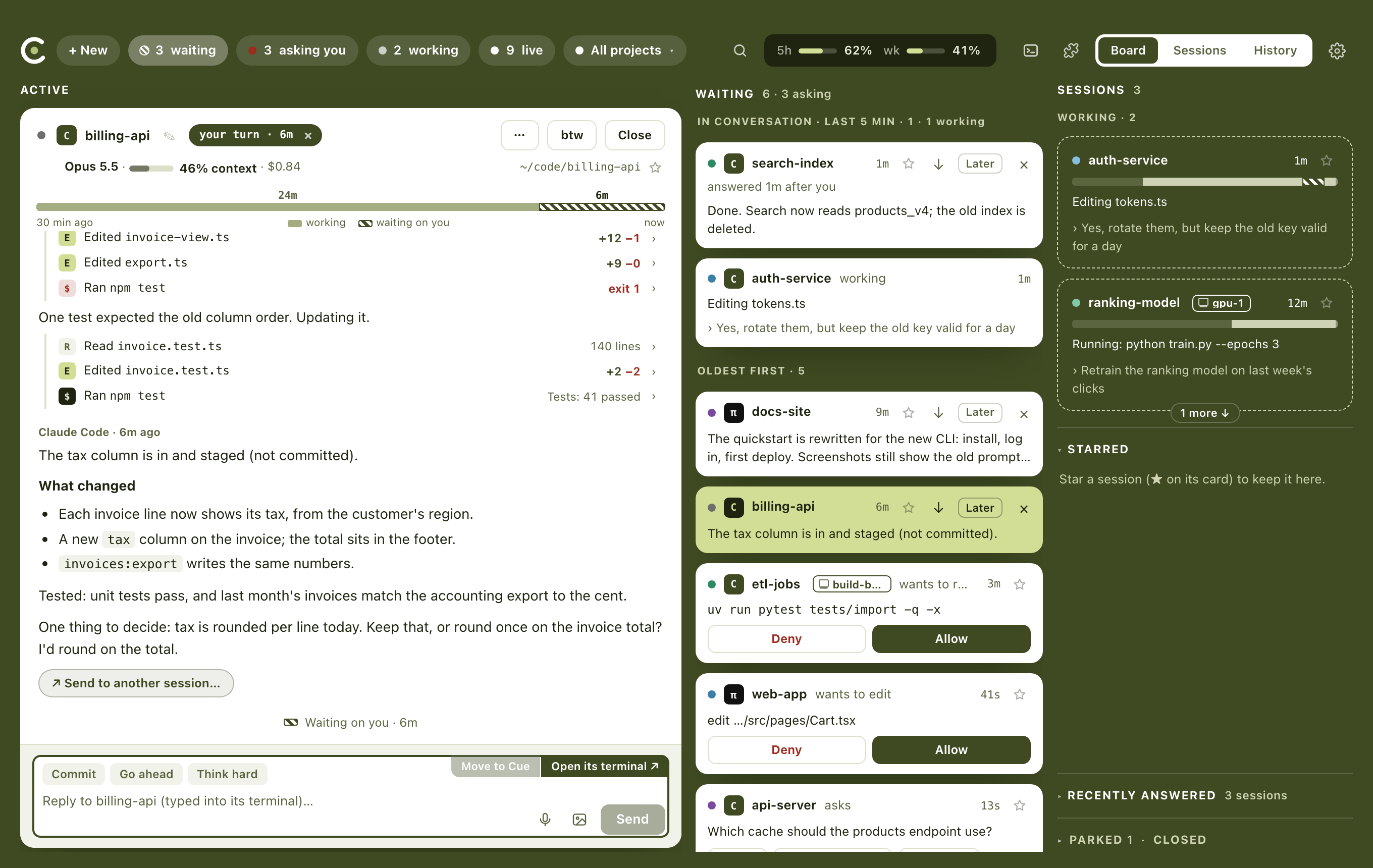Star the search-index waiting card
Screen dimensions: 1373x868
[x=908, y=164]
